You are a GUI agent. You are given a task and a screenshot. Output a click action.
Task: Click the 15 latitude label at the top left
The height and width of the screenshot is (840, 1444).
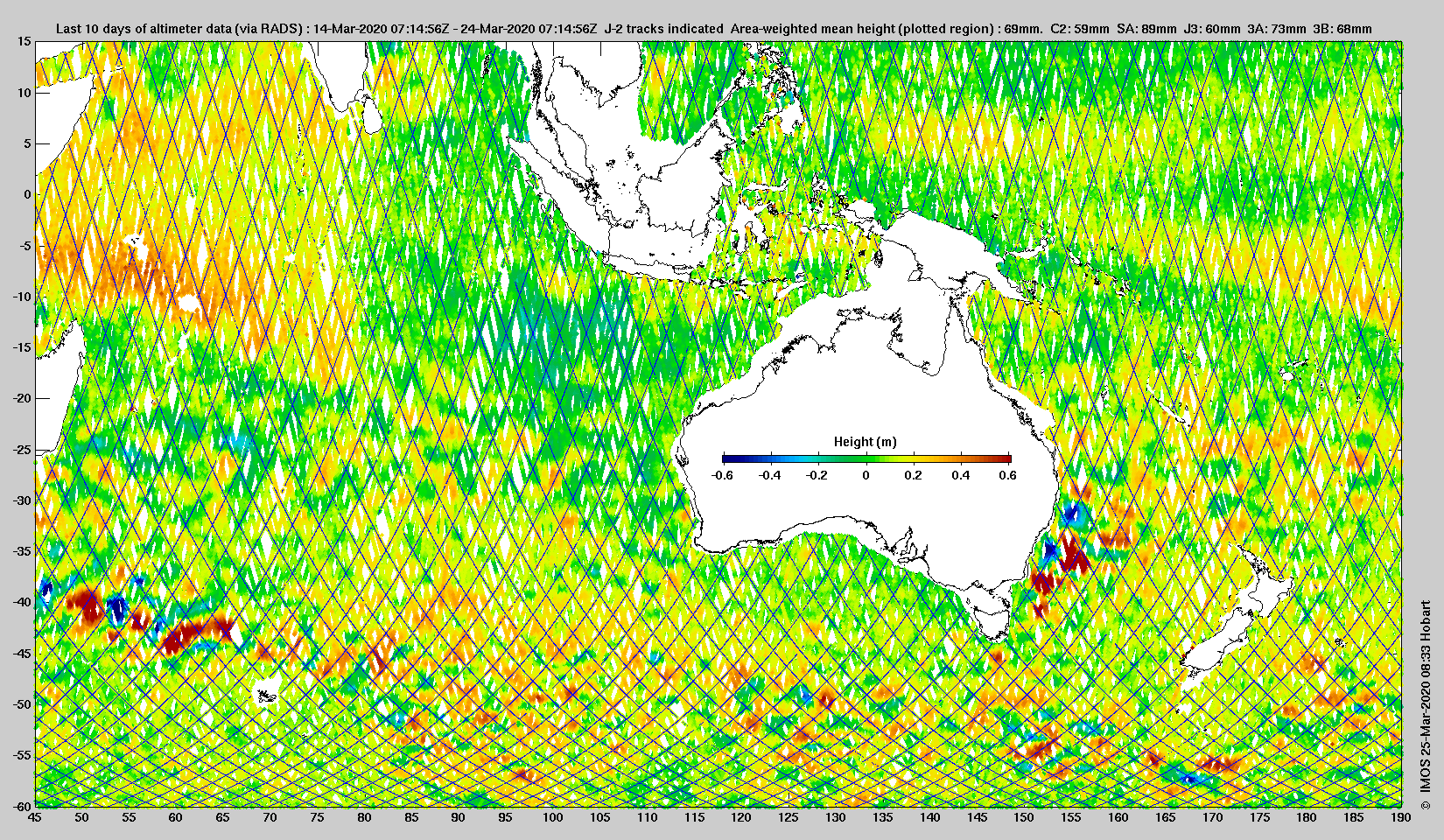25,42
